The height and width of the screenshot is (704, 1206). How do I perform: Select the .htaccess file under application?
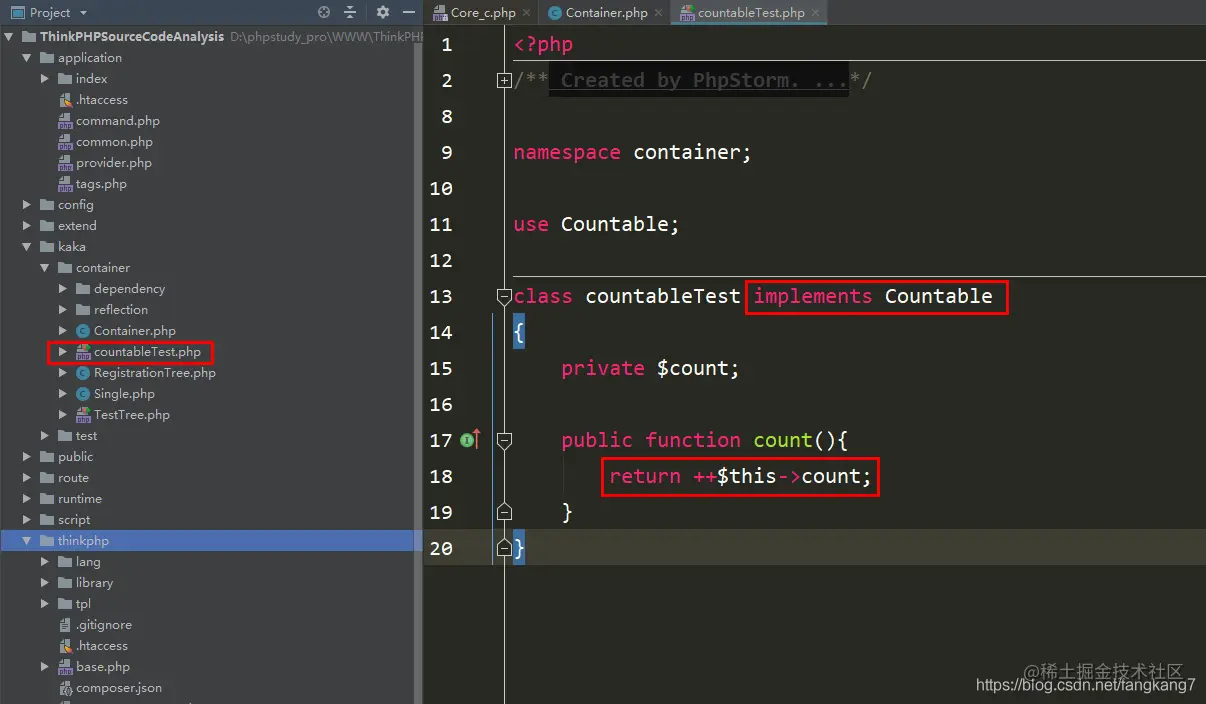point(101,100)
